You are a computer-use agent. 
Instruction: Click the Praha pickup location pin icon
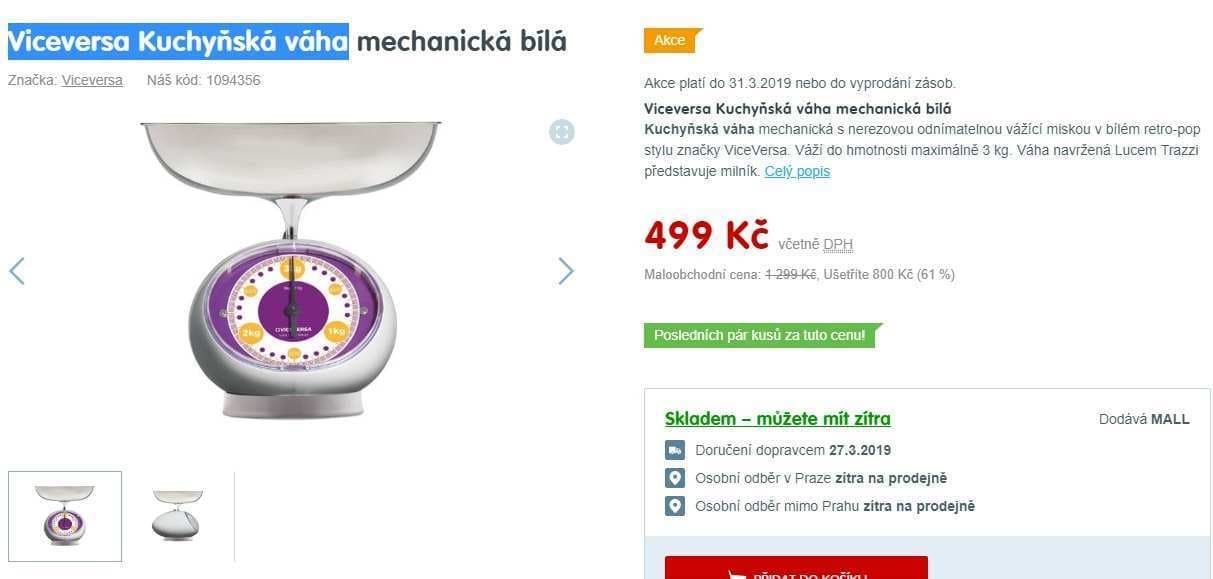coord(675,478)
